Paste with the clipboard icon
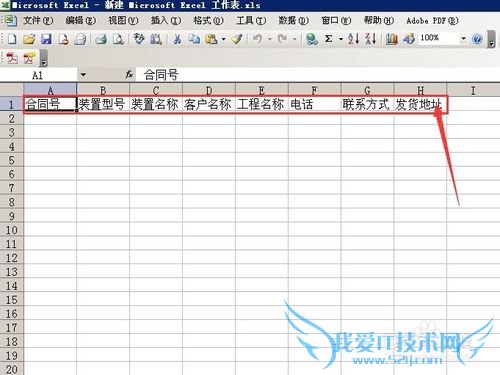500x375 pixels. click(x=211, y=39)
